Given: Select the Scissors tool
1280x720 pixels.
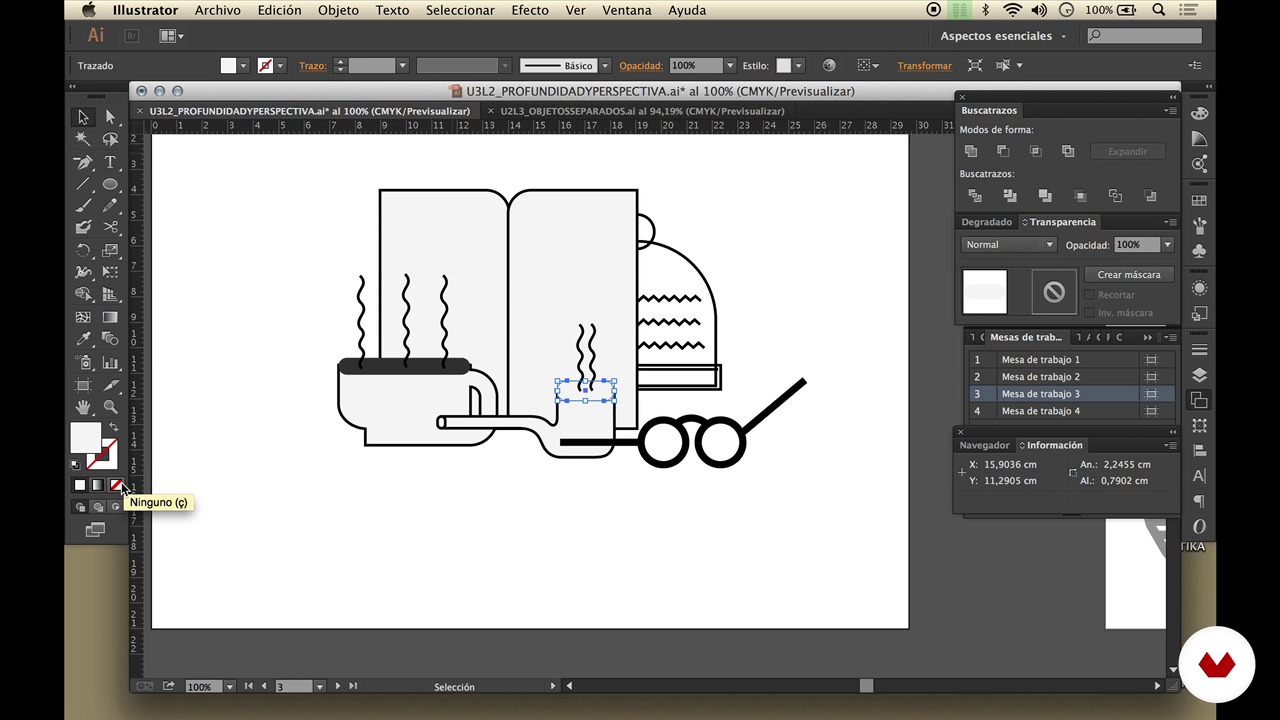Looking at the screenshot, I should (x=110, y=228).
